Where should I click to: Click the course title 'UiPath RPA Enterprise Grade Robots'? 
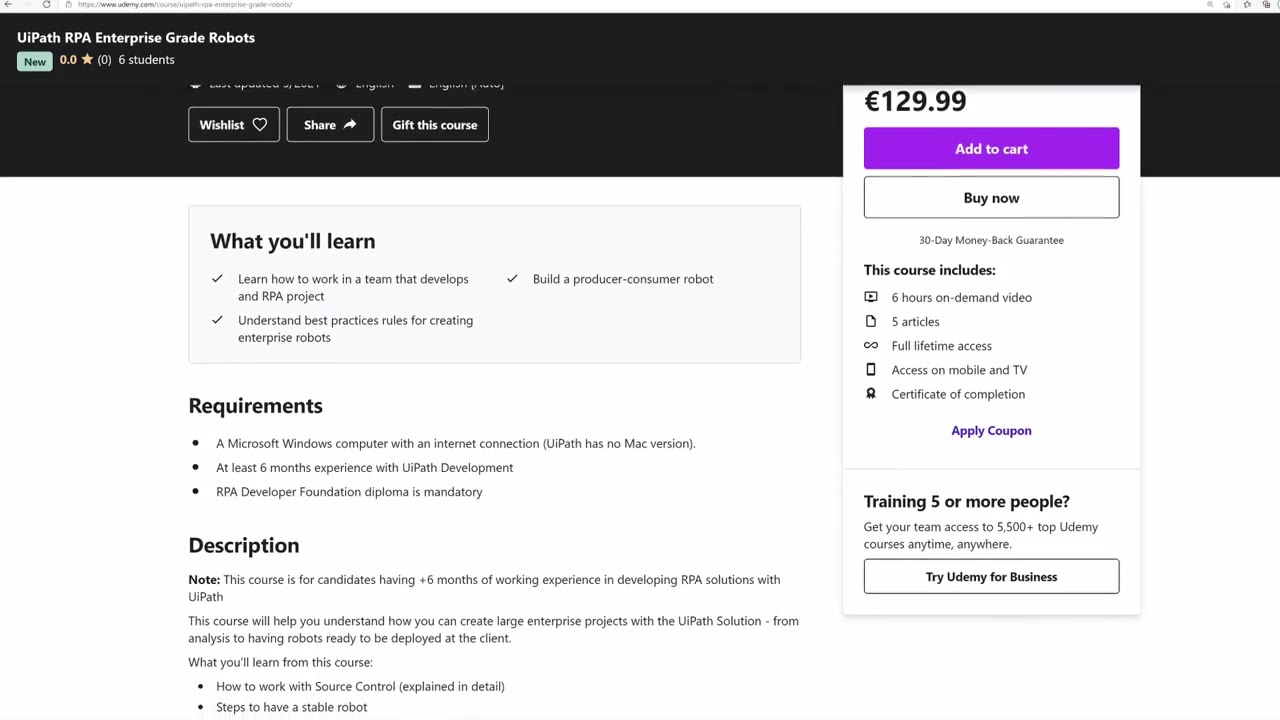[136, 38]
